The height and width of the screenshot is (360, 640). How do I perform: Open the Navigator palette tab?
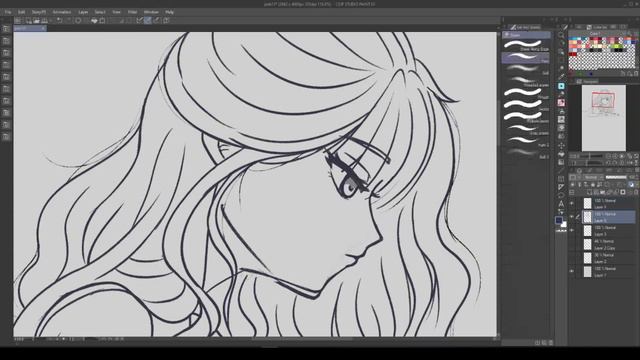588,82
